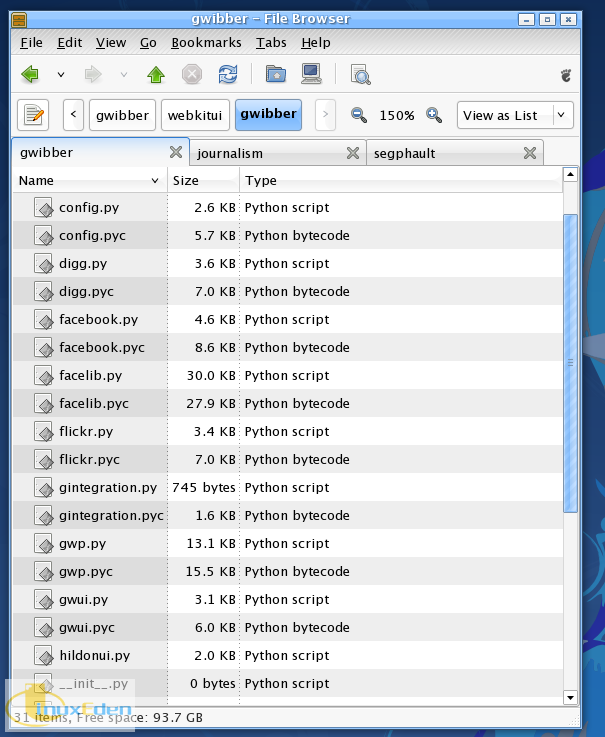
Task: Click the GNOME foot throbber icon
Action: 566,75
